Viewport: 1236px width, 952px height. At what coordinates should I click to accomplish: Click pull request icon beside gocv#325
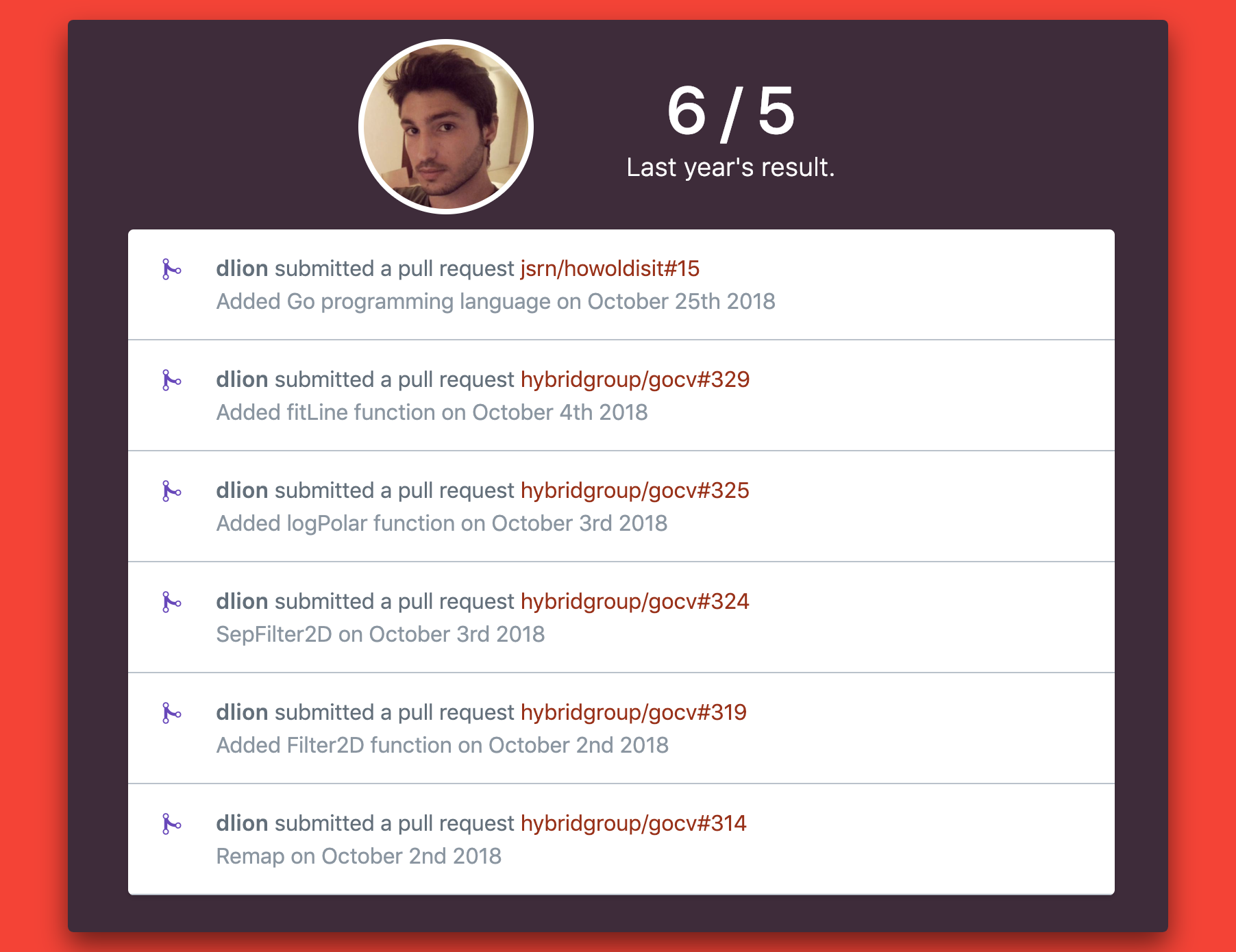tap(171, 491)
